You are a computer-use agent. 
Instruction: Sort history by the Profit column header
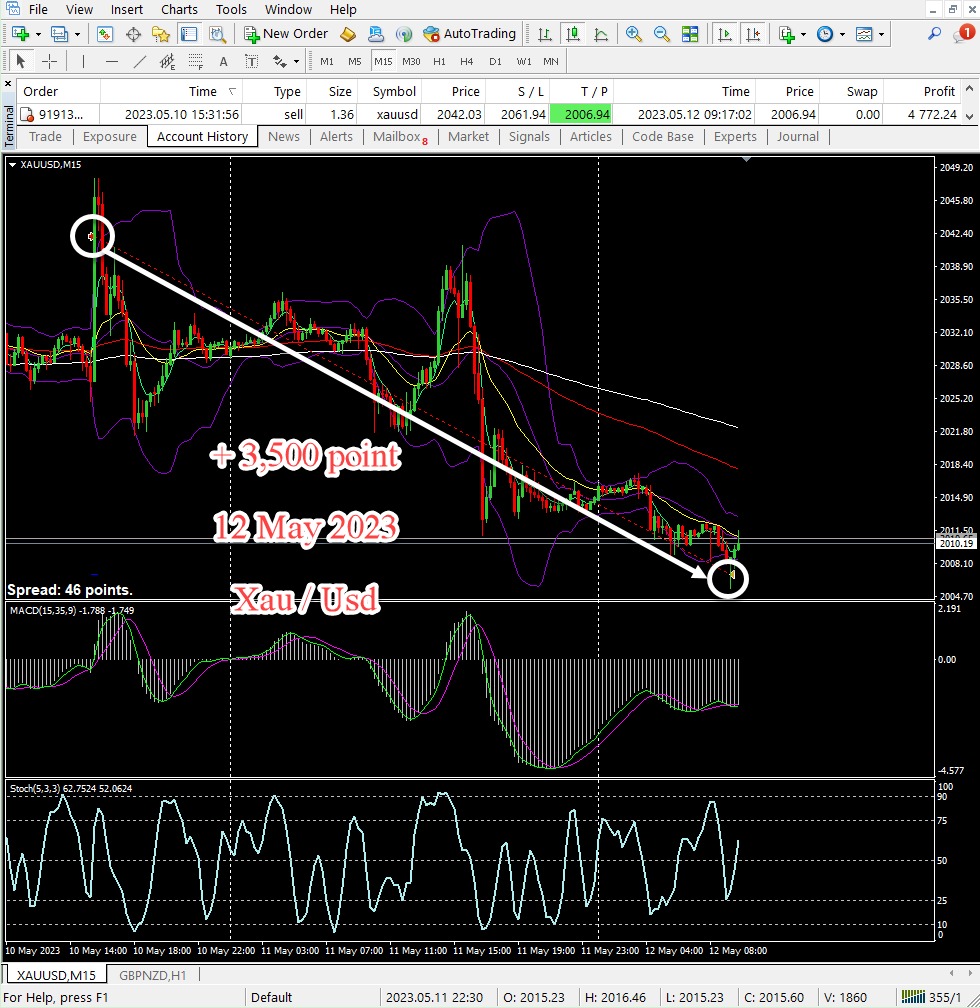923,91
